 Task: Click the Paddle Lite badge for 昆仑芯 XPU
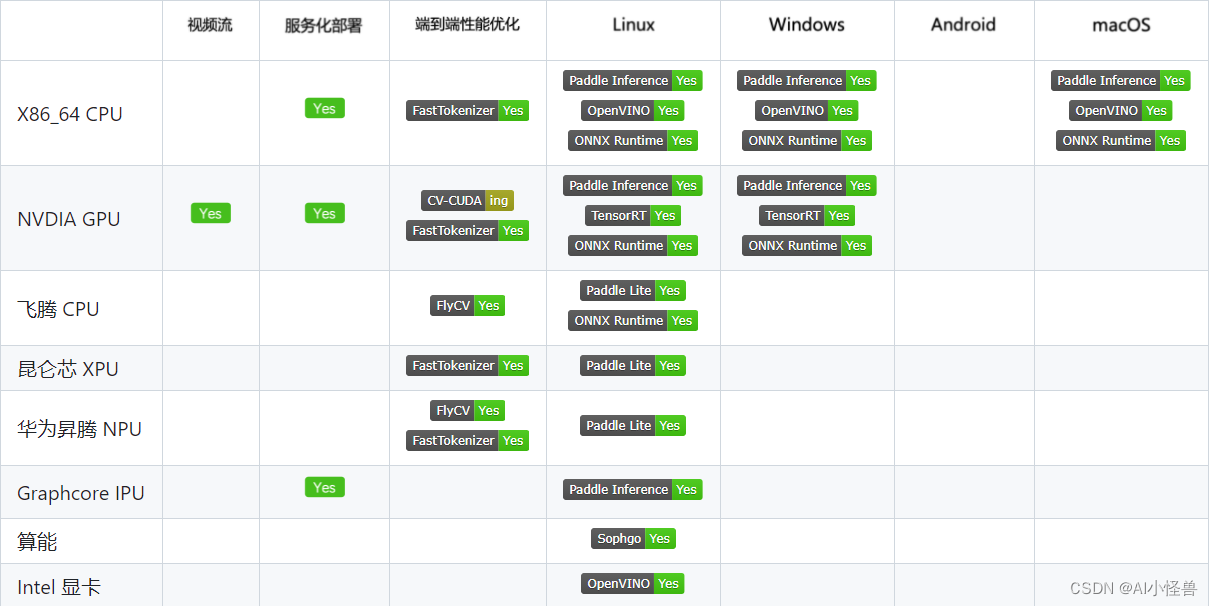(632, 365)
